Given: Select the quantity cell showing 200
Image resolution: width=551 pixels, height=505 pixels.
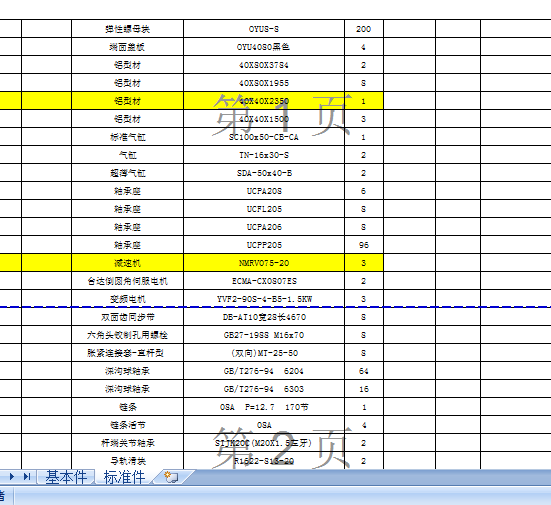Looking at the screenshot, I should coord(364,29).
